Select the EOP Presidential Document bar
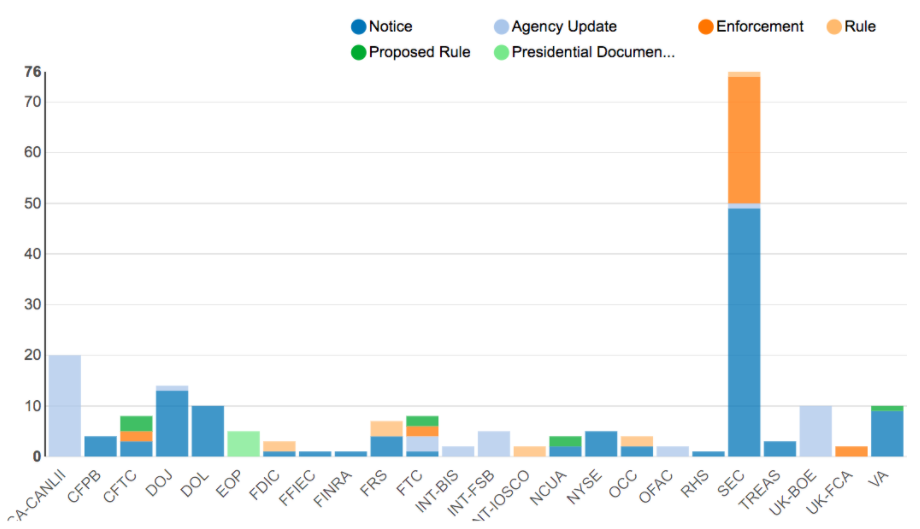The width and height of the screenshot is (920, 529). coord(243,444)
